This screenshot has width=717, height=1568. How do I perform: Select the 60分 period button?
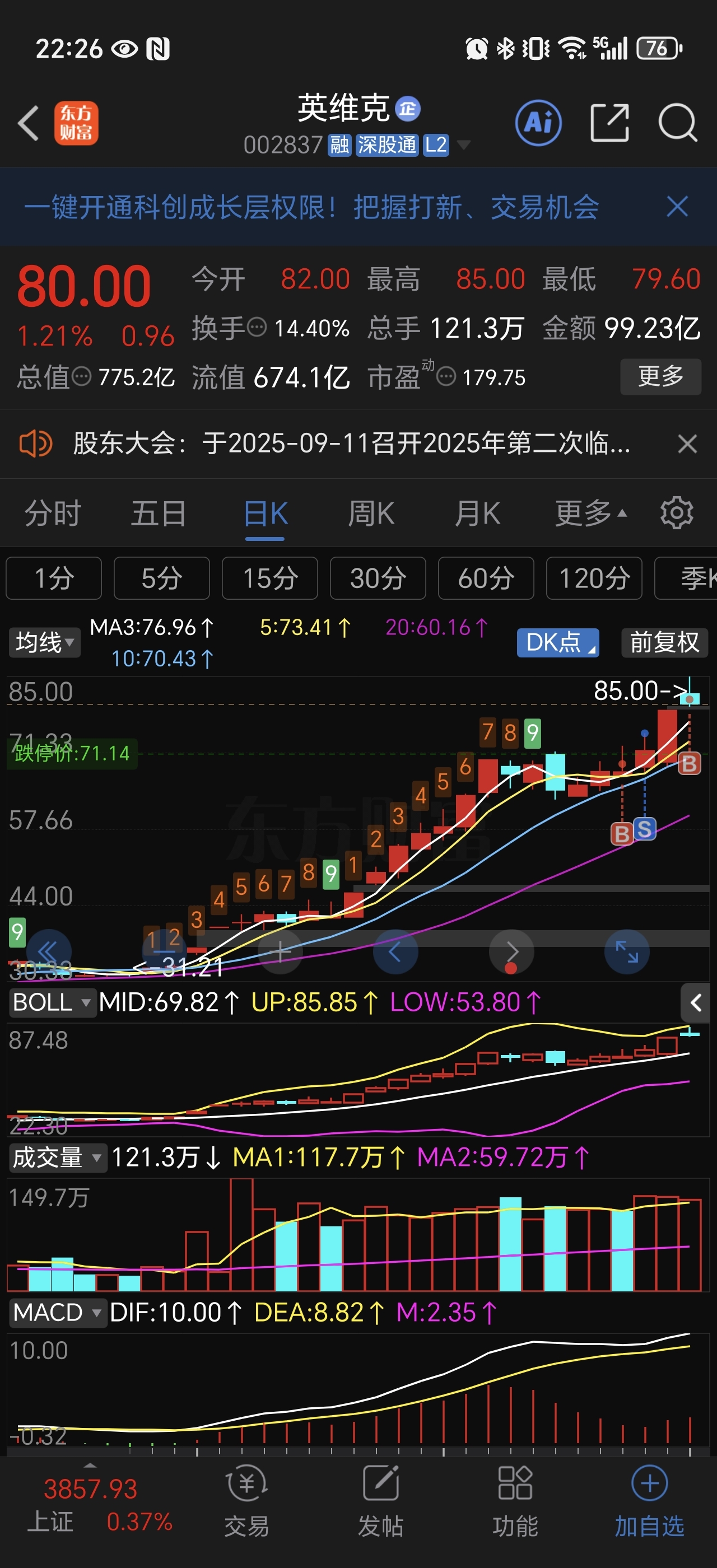(x=486, y=578)
